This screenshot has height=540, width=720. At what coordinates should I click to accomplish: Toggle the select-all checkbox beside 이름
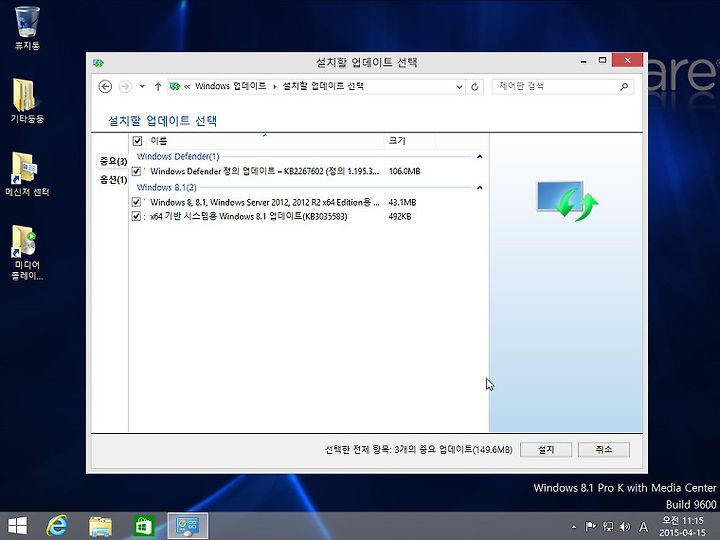click(137, 141)
